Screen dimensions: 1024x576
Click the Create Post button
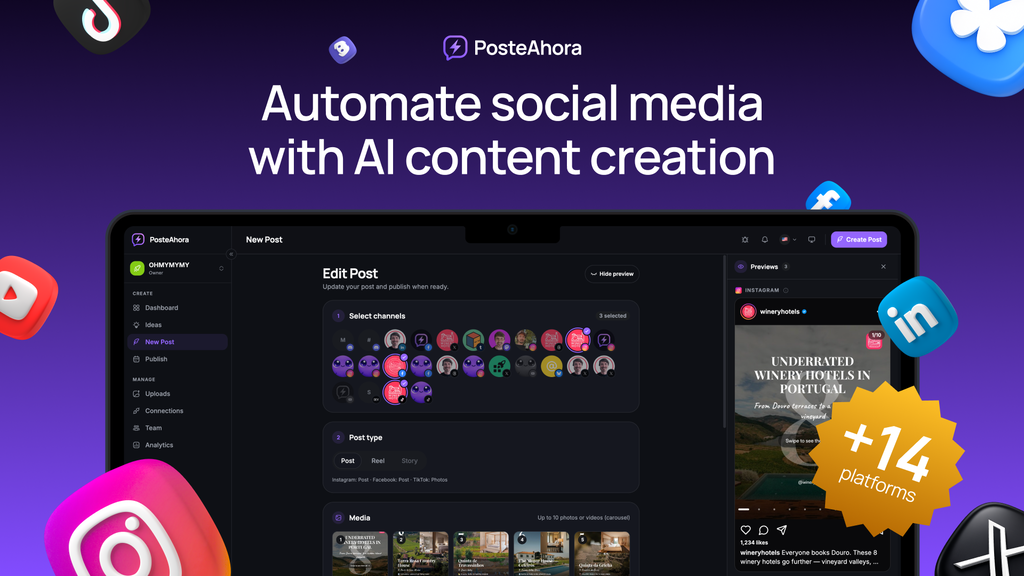tap(859, 240)
